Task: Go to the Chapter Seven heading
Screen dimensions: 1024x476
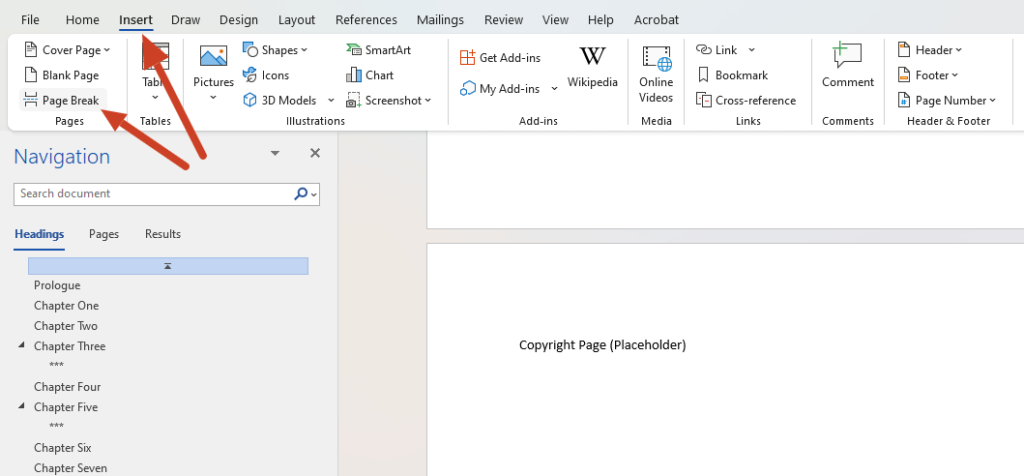Action: click(x=71, y=468)
